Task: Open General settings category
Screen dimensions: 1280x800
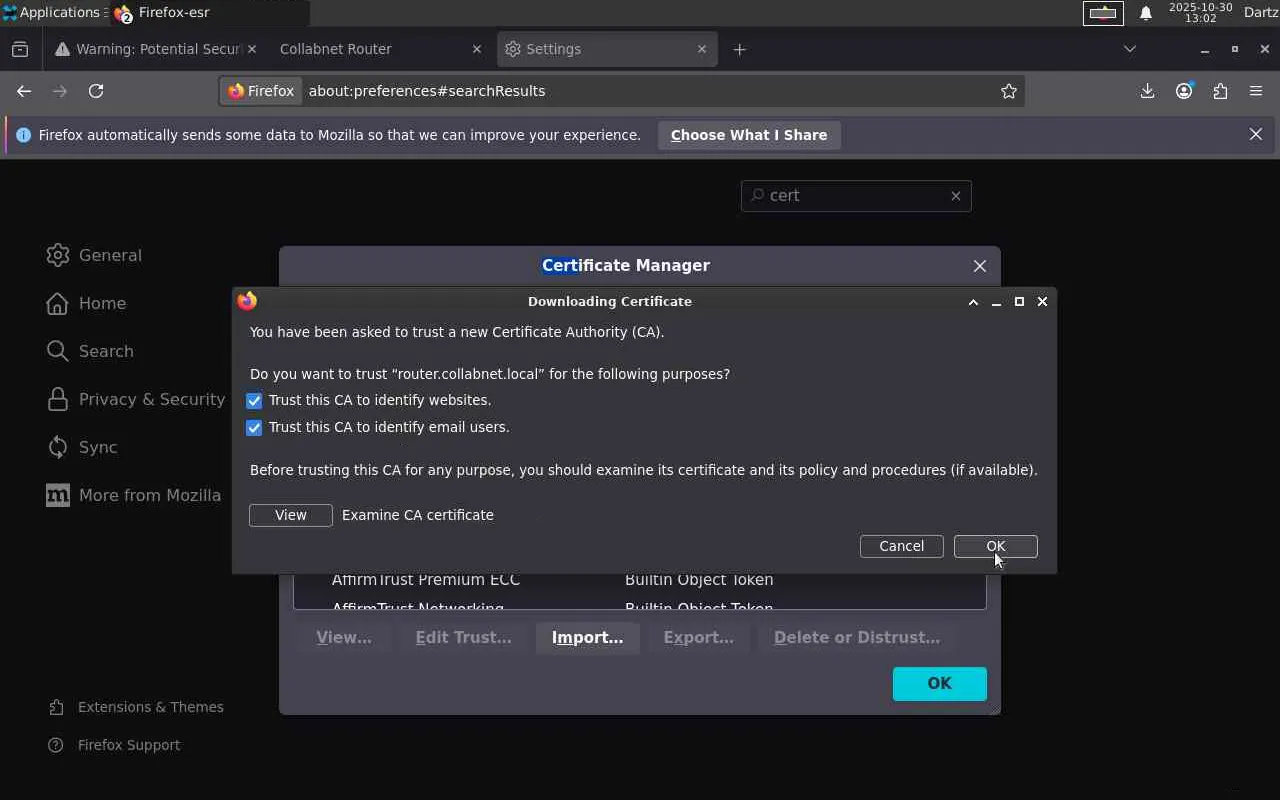Action: 94,255
